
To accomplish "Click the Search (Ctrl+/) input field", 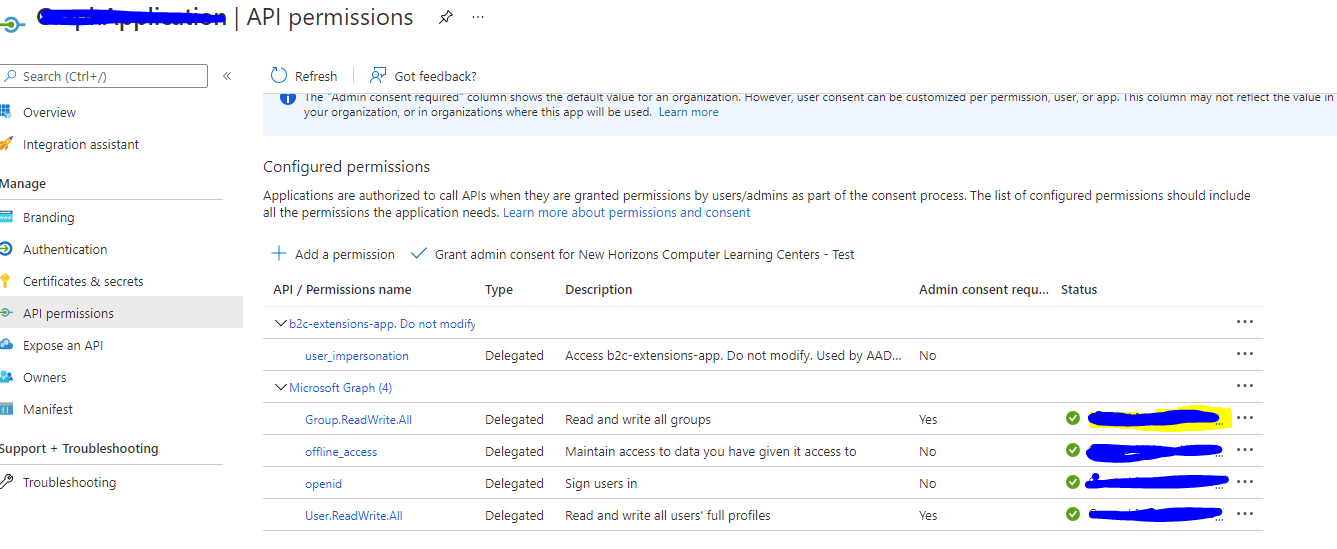I will [x=110, y=76].
